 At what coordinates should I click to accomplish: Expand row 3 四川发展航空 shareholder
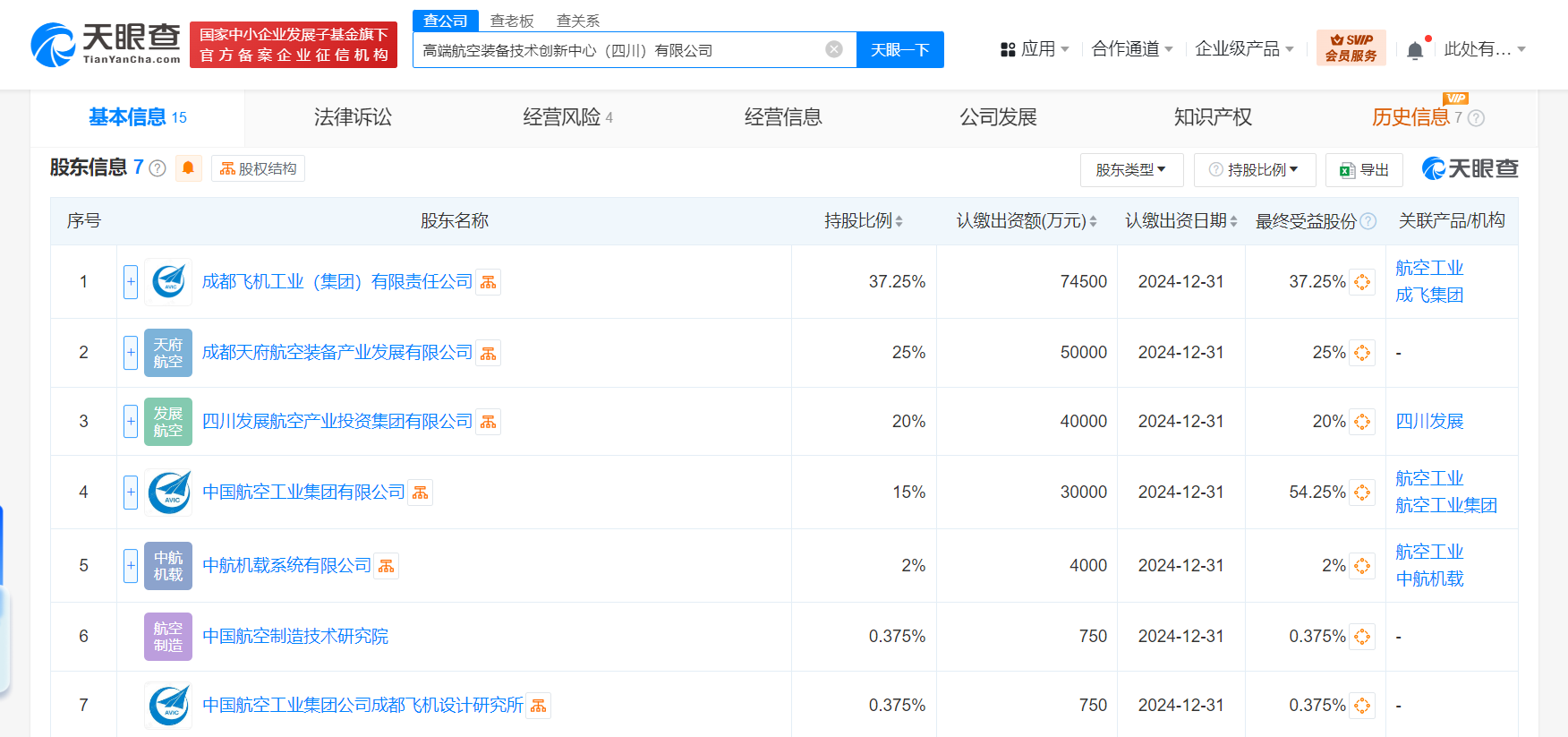tap(131, 421)
